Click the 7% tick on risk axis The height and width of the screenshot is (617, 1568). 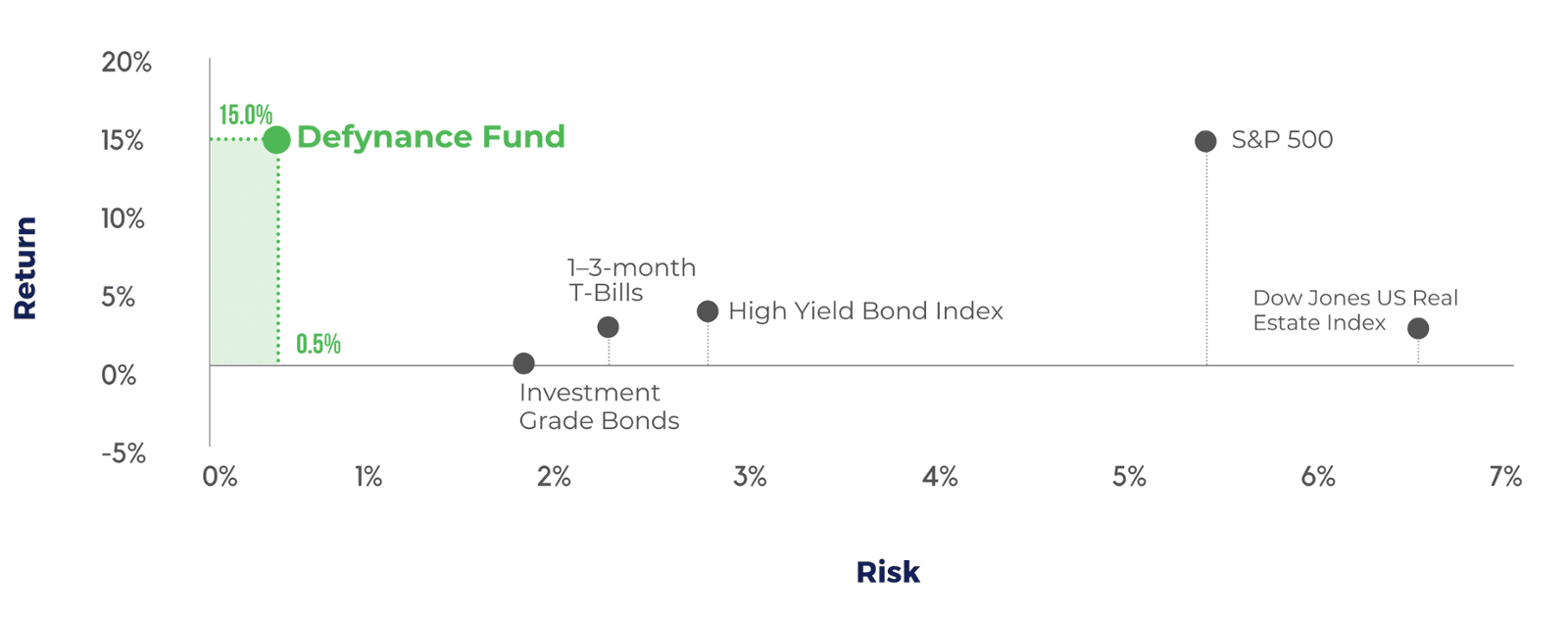pyautogui.click(x=1505, y=477)
